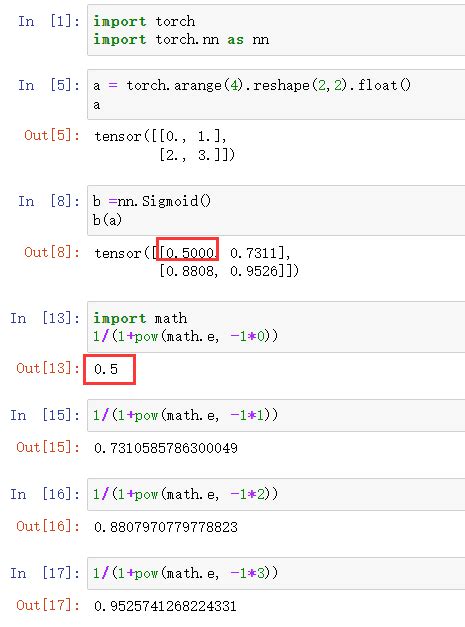Click the In [17]: prompt label
This screenshot has height=627, width=465.
click(x=45, y=573)
